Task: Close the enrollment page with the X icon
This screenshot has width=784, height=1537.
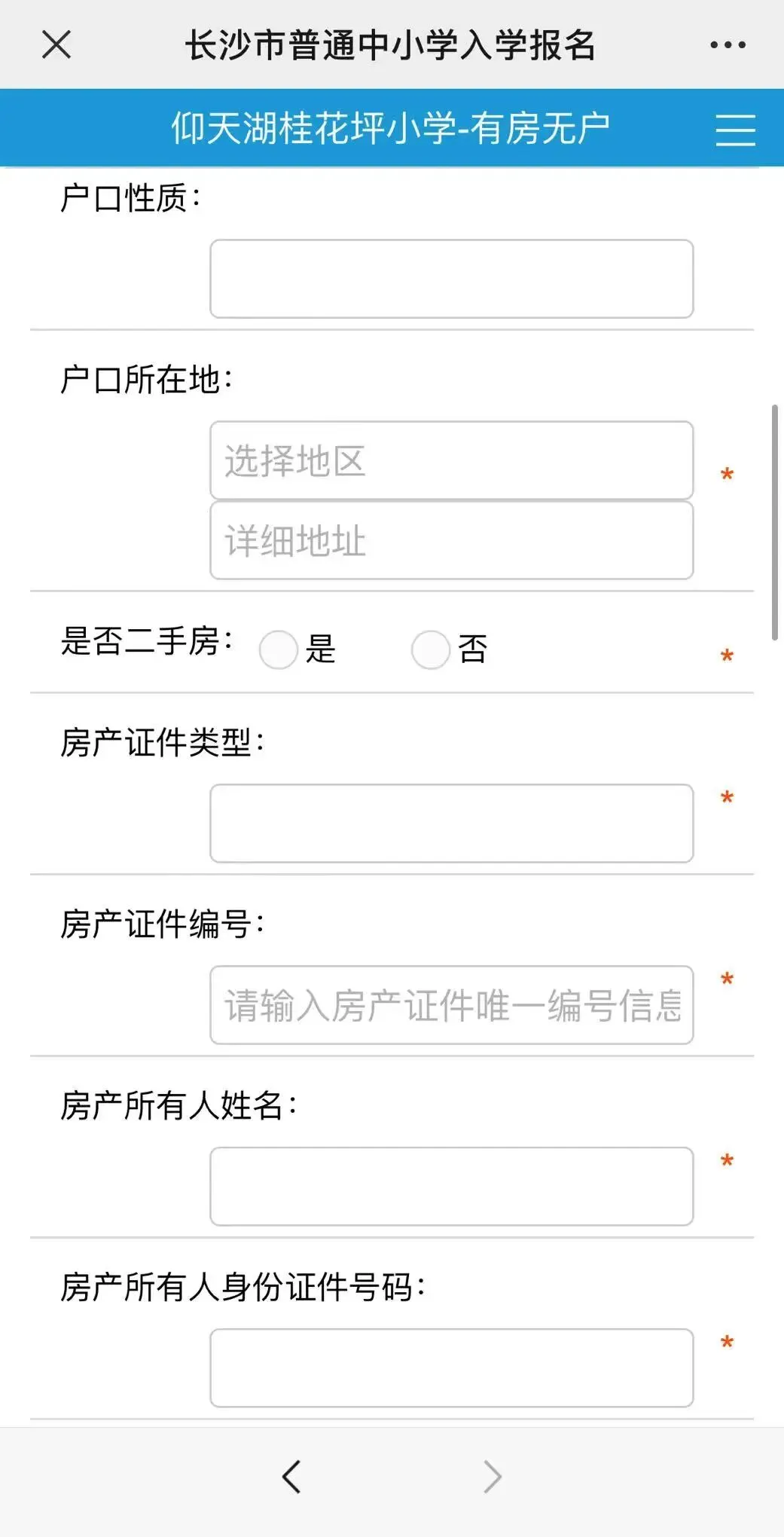Action: click(56, 44)
